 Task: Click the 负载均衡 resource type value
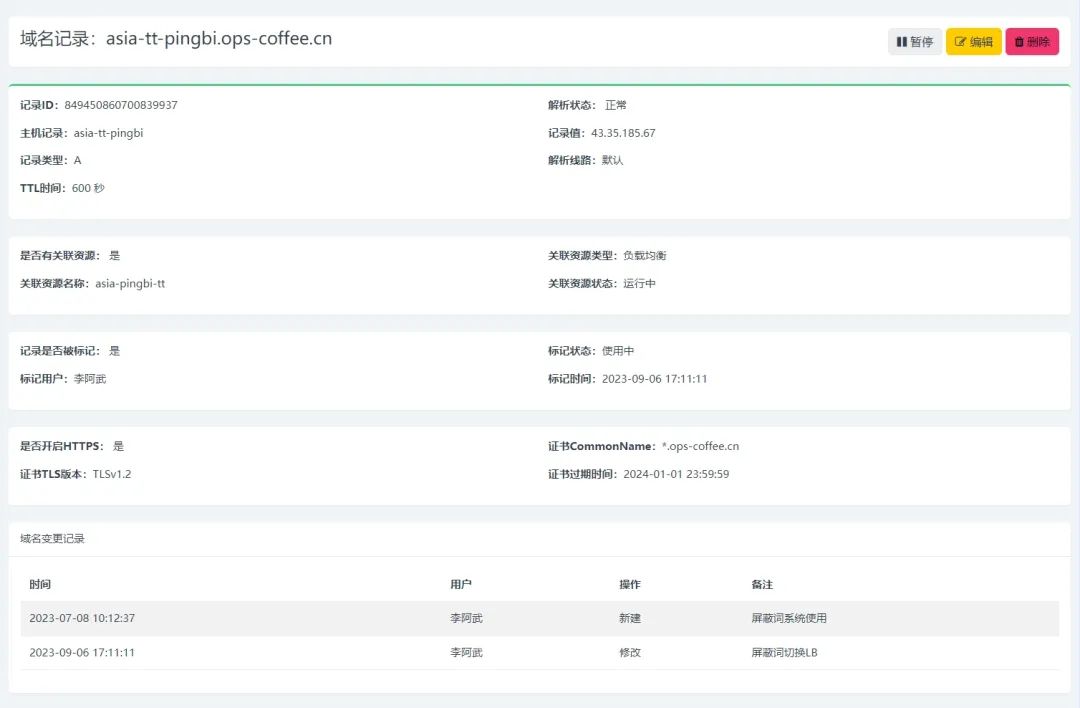click(644, 255)
